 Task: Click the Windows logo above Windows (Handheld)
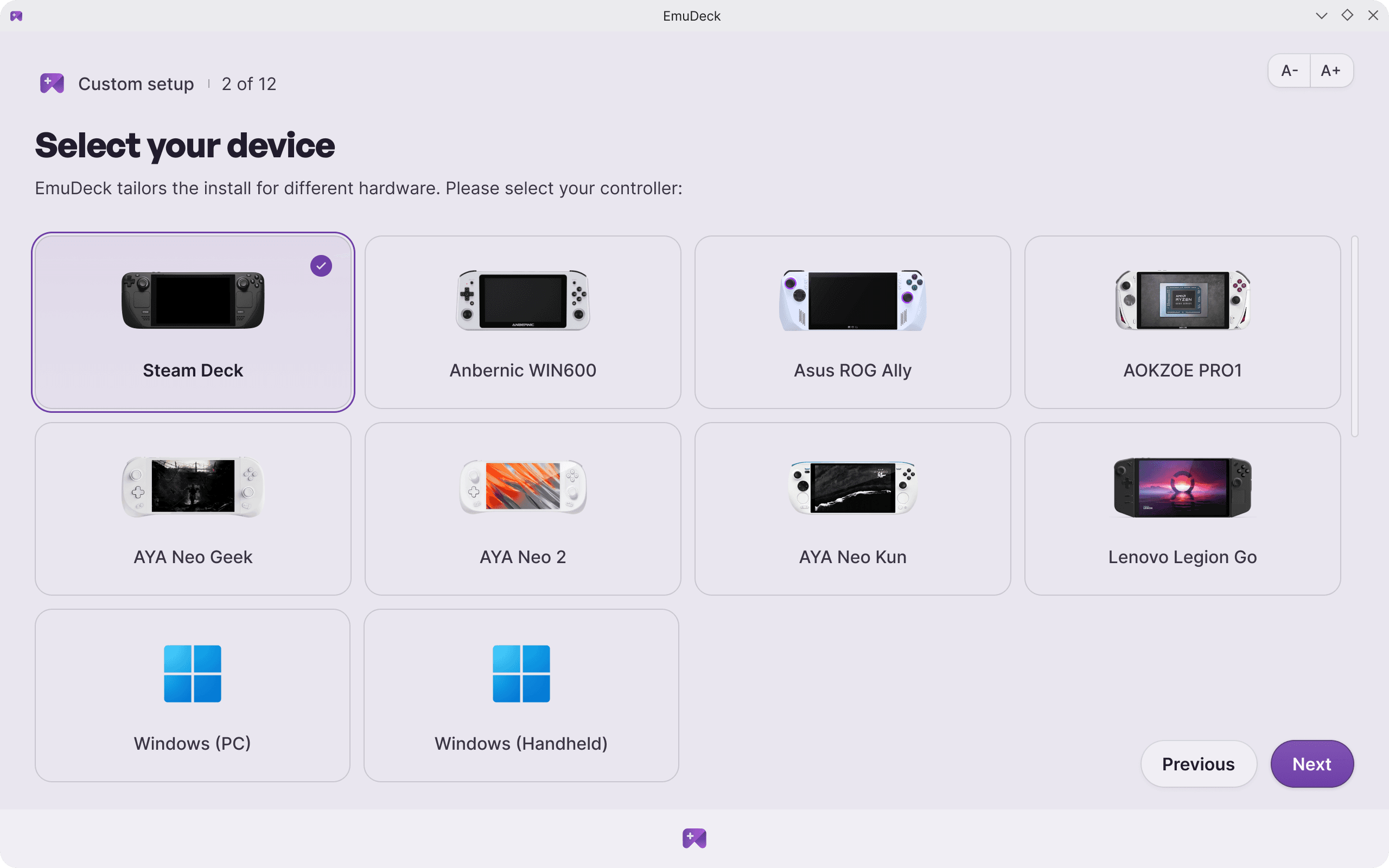pyautogui.click(x=521, y=673)
